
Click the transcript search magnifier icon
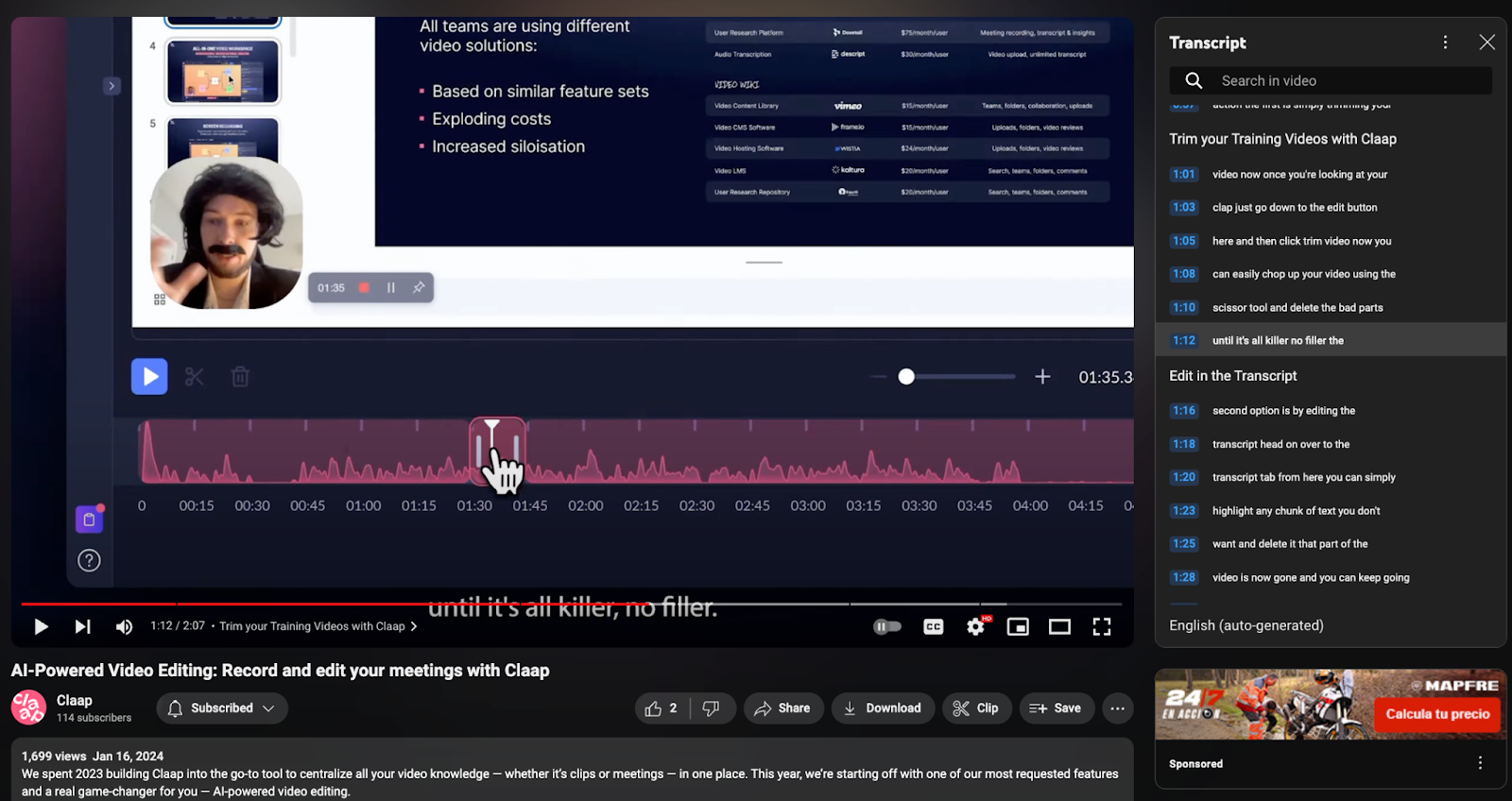click(x=1194, y=81)
